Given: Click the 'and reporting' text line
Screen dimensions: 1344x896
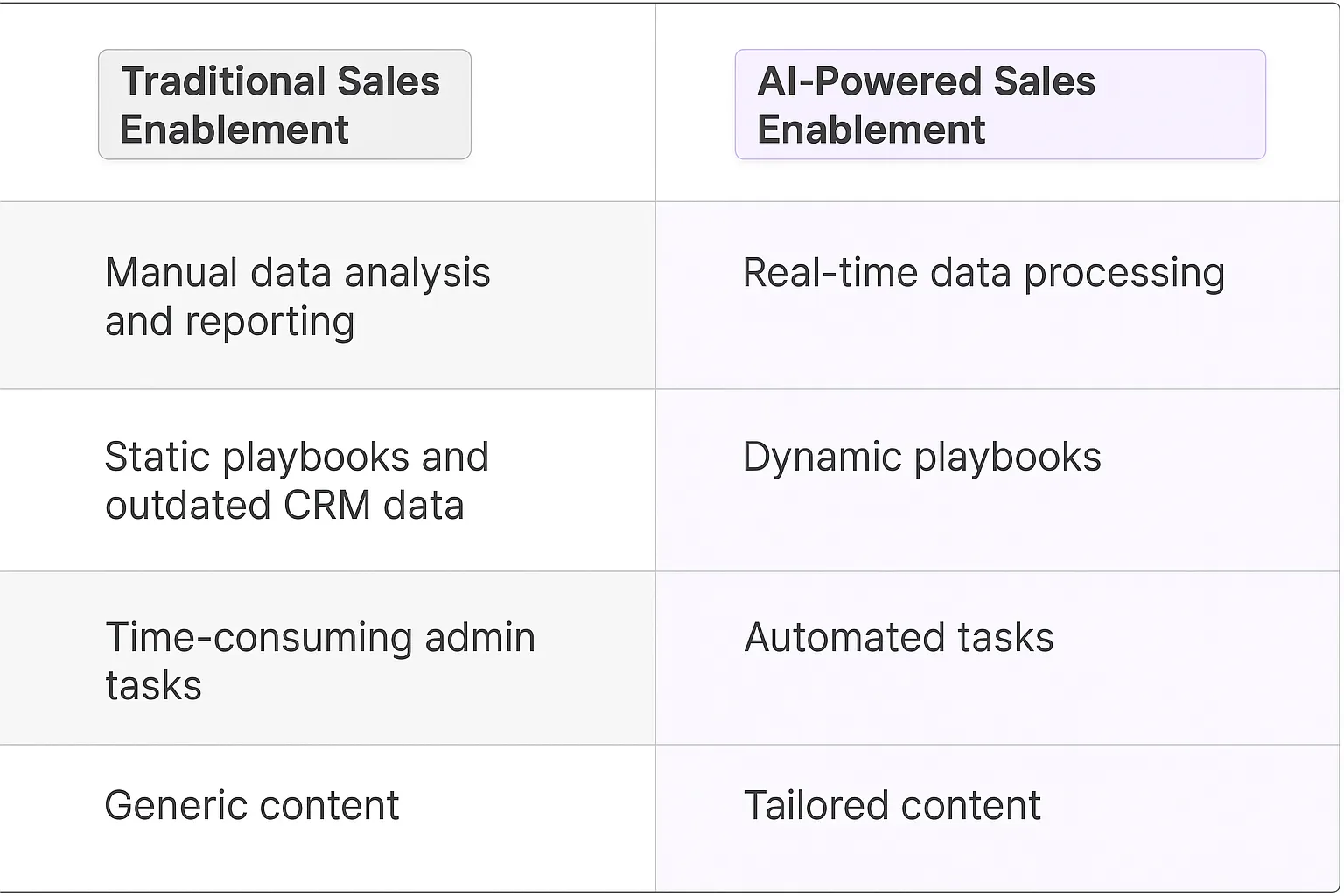Looking at the screenshot, I should [229, 322].
